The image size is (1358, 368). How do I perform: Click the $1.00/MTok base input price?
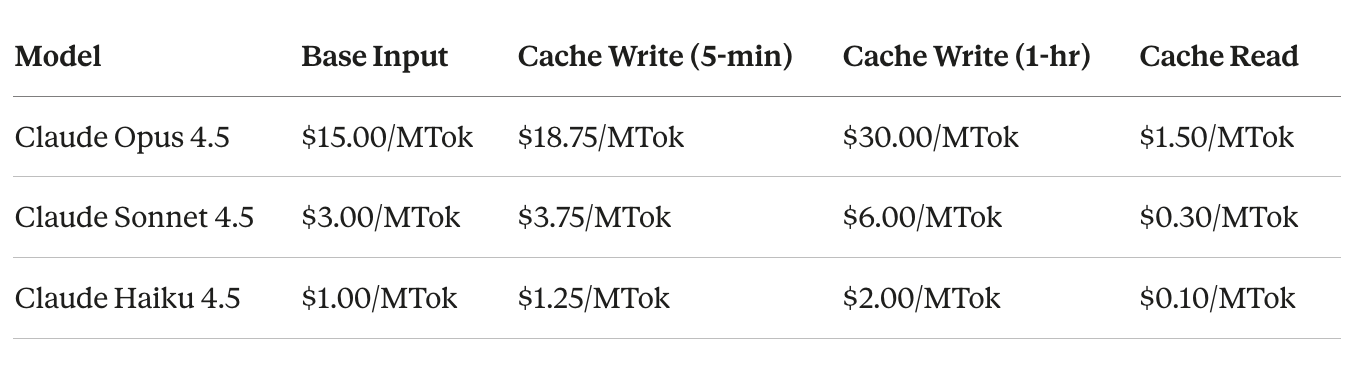[379, 298]
